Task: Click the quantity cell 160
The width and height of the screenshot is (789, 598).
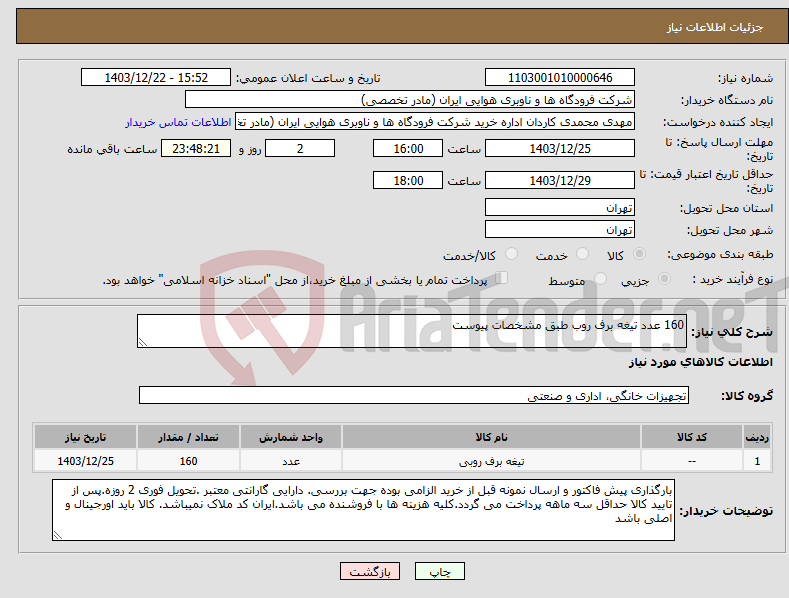Action: click(x=188, y=461)
